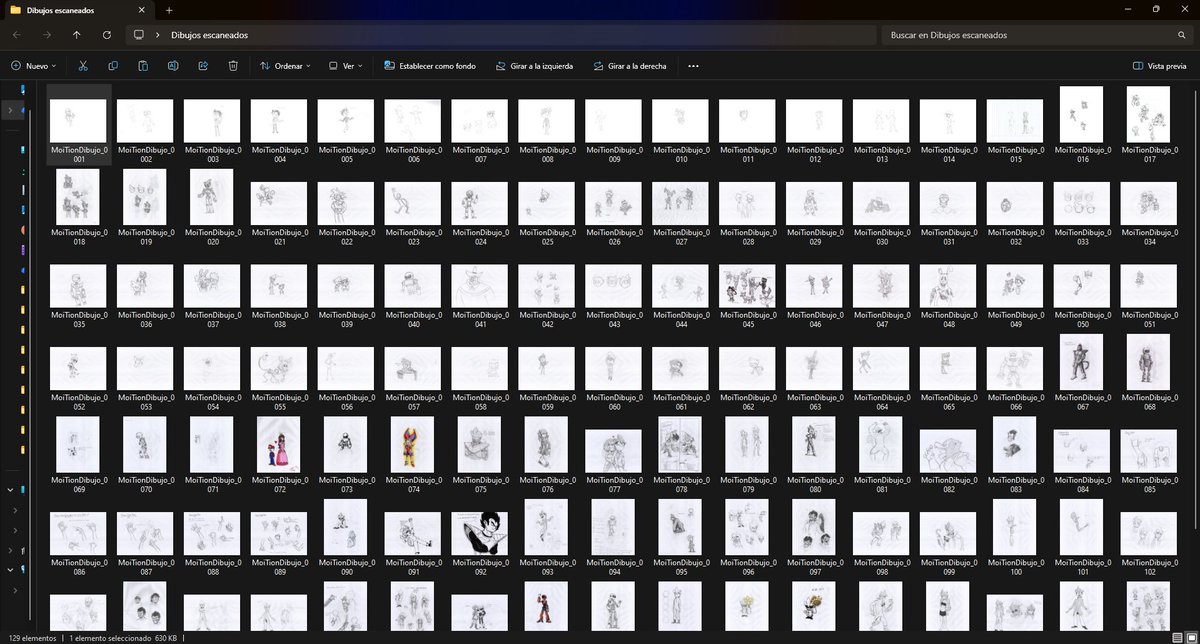Refresh the folder view
Viewport: 1200px width, 644px height.
107,35
